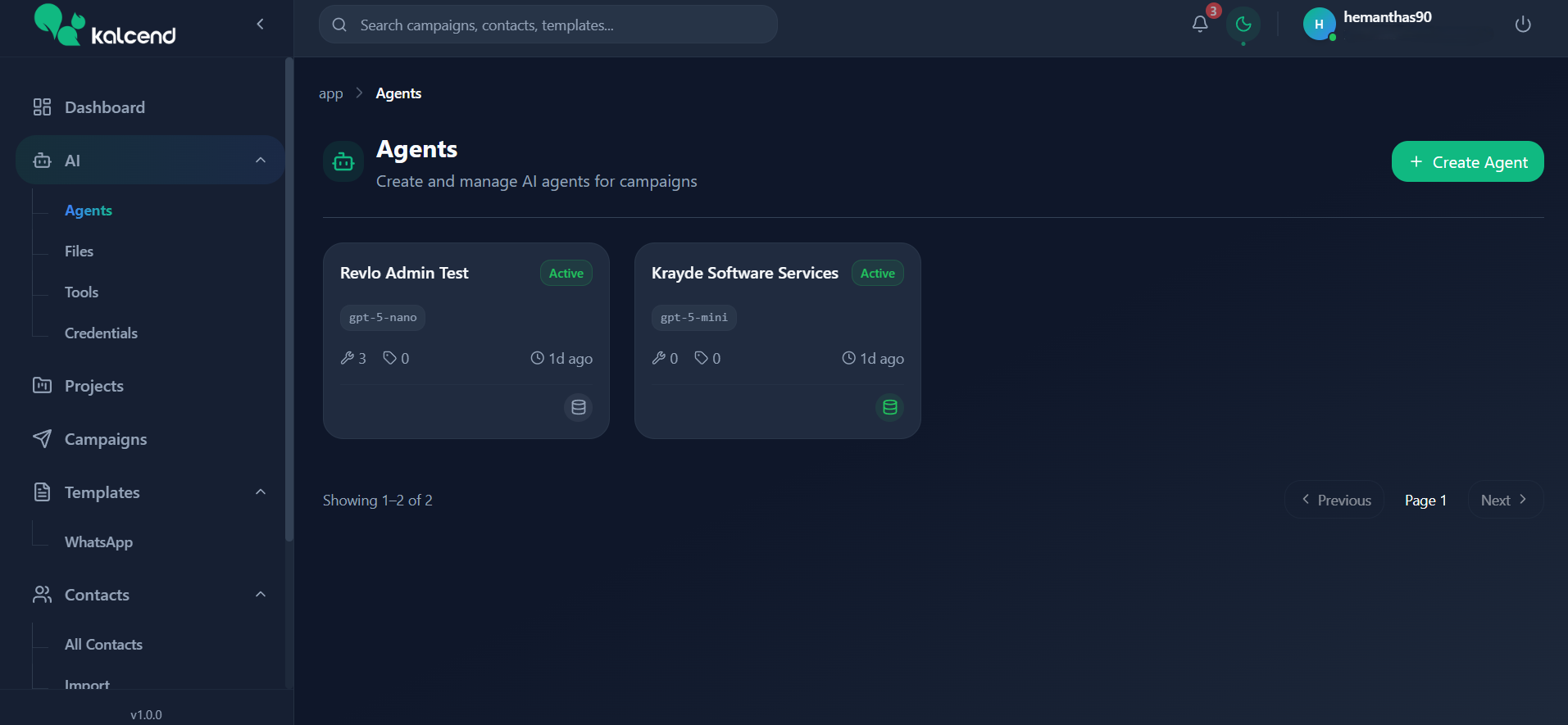Select the green database icon on Krayde card
The height and width of the screenshot is (725, 1568).
pyautogui.click(x=889, y=407)
